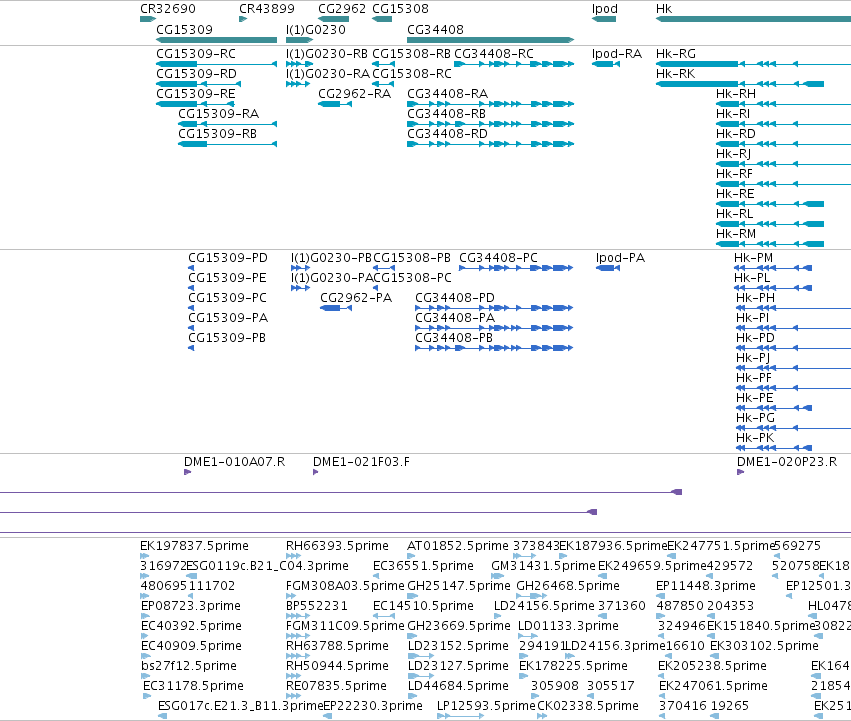Select EST label GM31431.5prime
The width and height of the screenshot is (851, 721).
point(543,566)
